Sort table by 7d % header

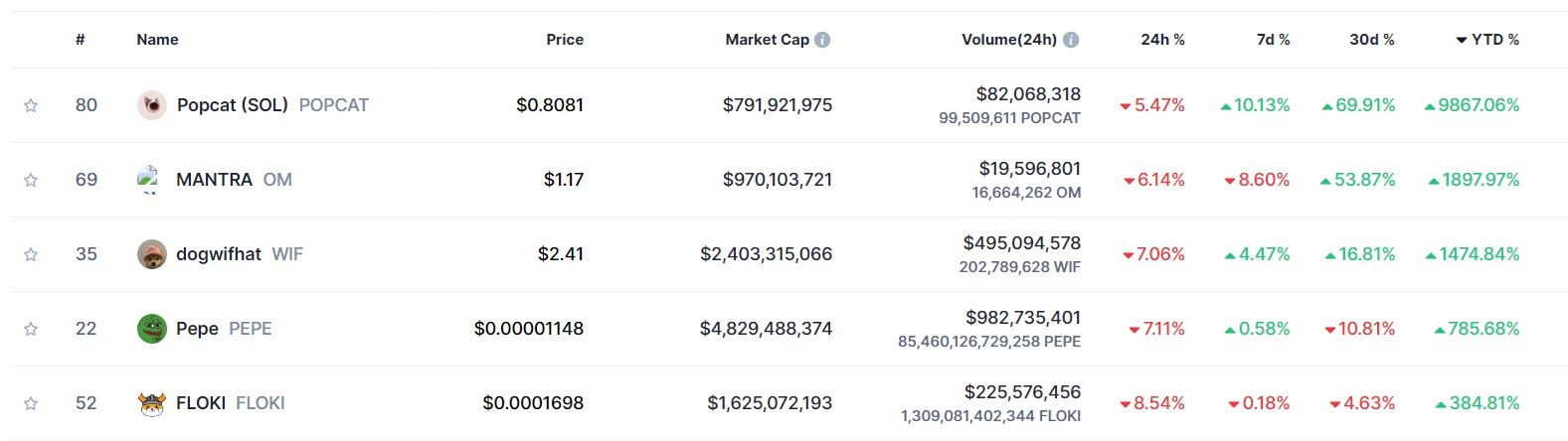coord(1273,40)
